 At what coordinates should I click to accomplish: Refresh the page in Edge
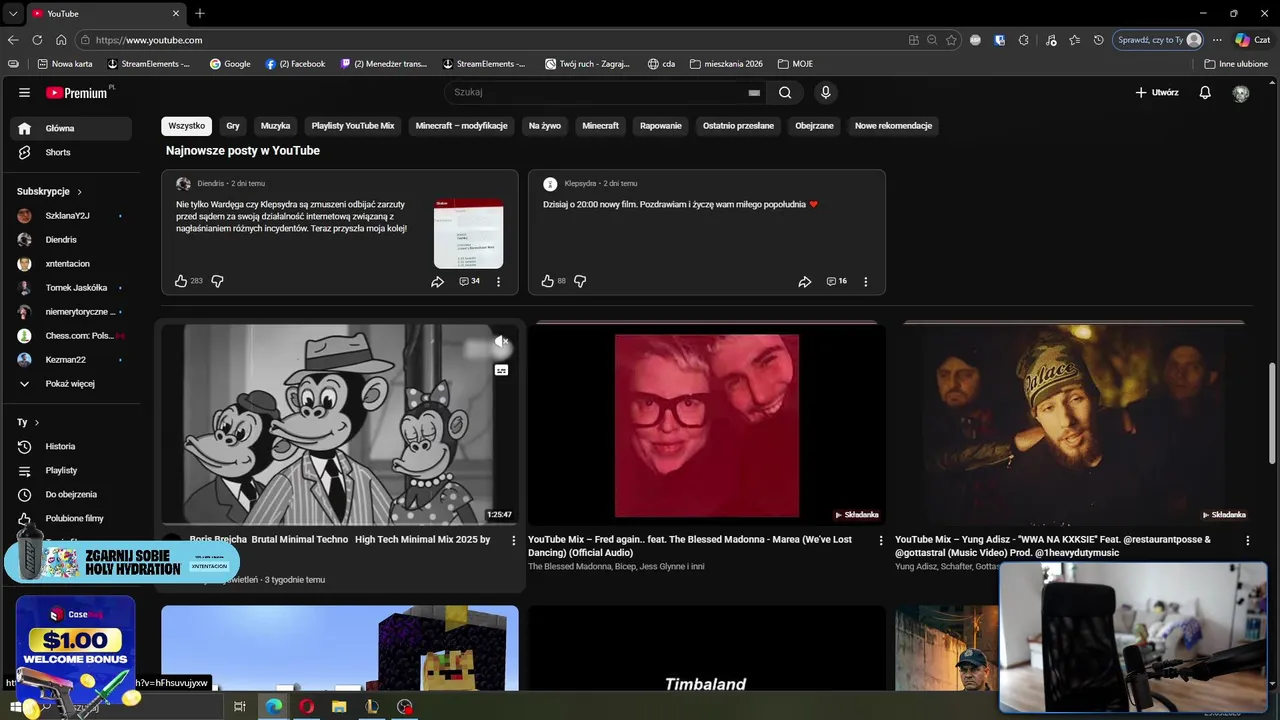(37, 40)
